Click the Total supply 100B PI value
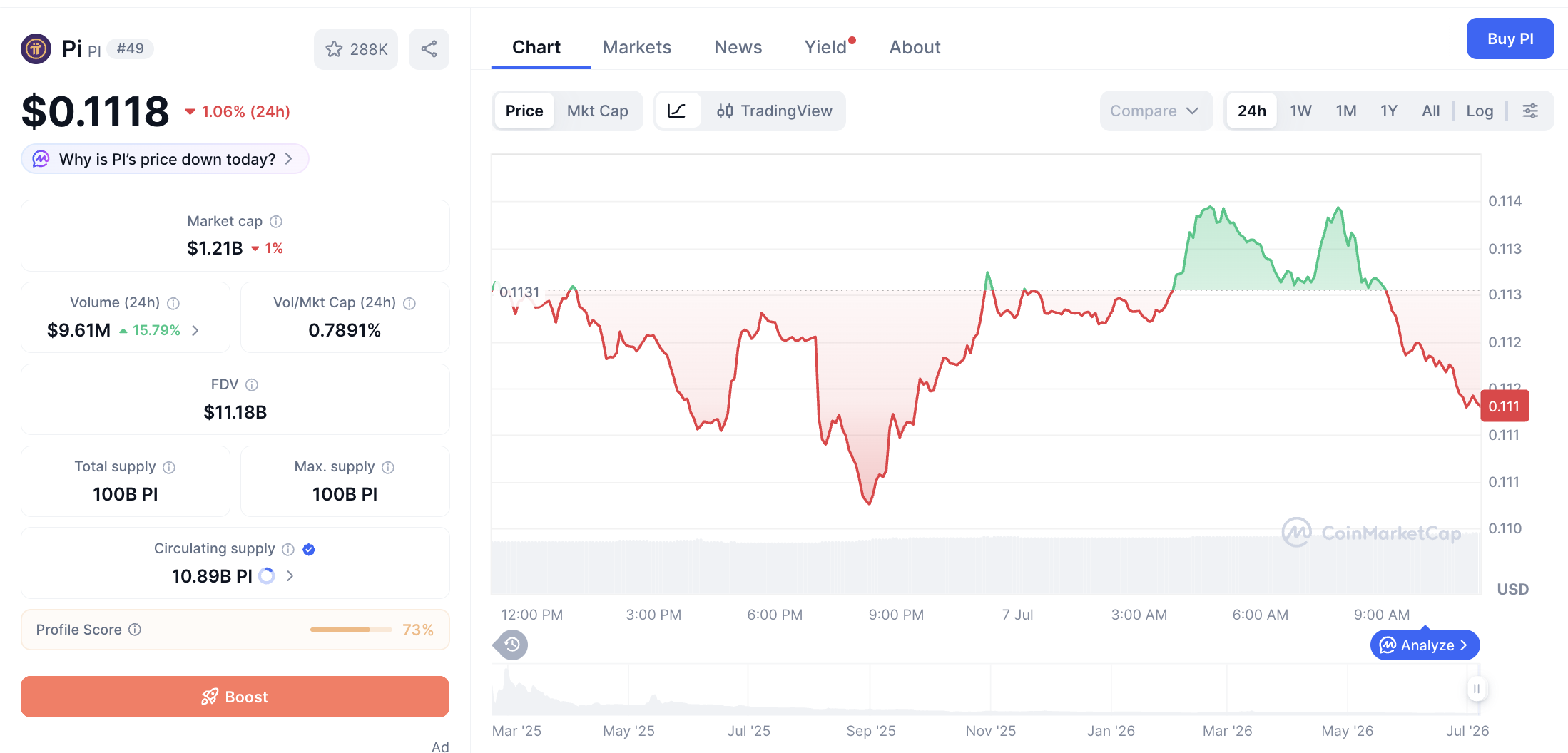 pyautogui.click(x=126, y=494)
